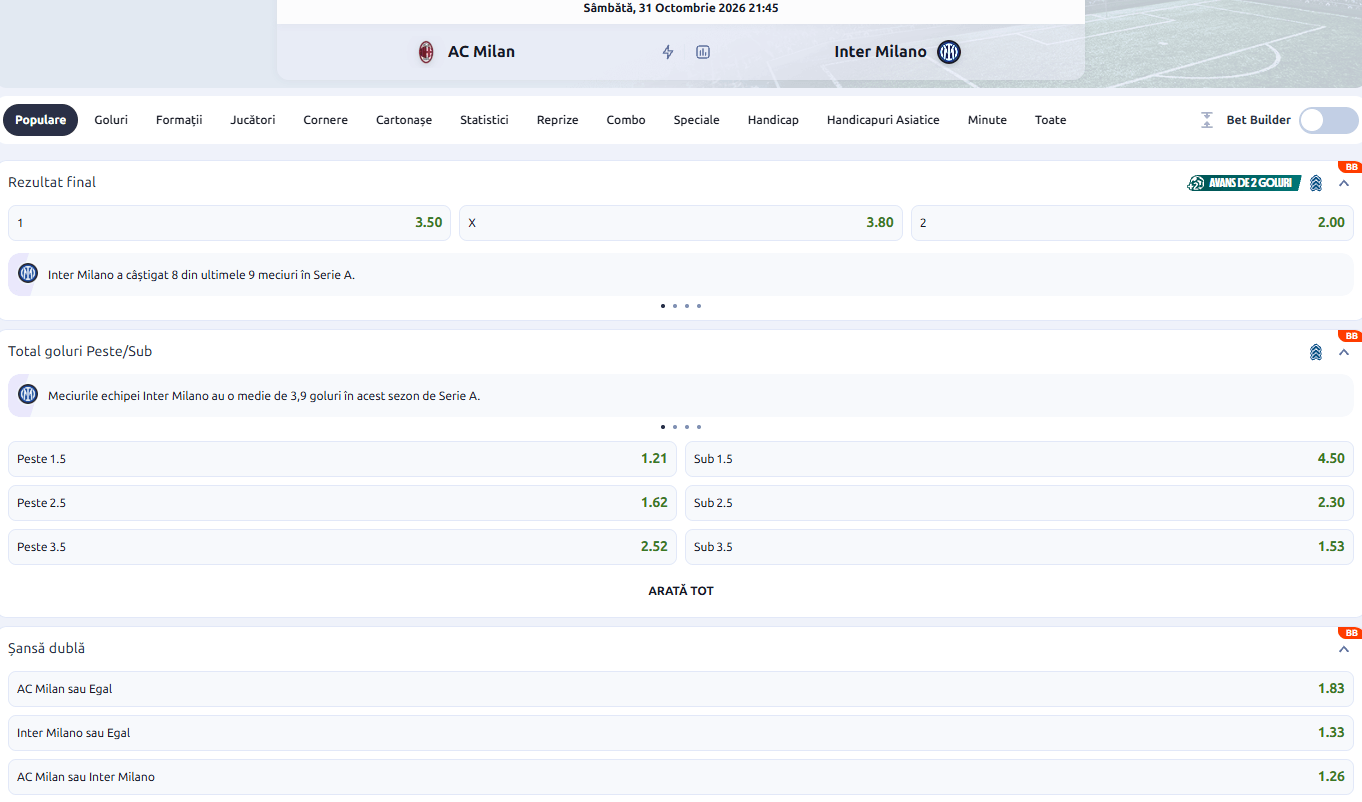Click ARATĂ TOT to show all totals
The height and width of the screenshot is (802, 1362).
[x=681, y=591]
